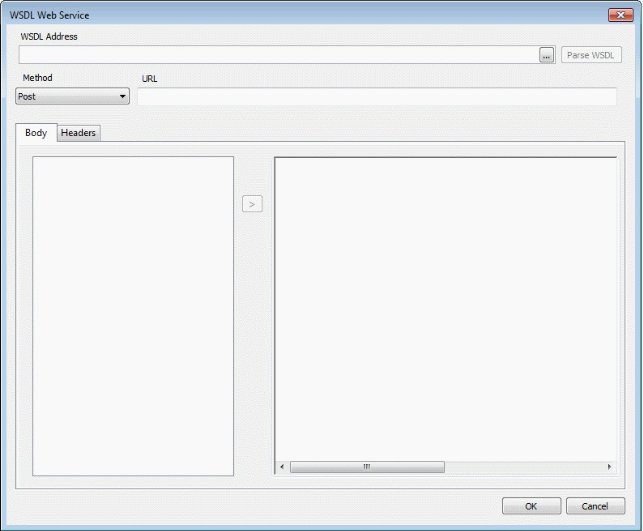Click the WSDL Address input field
Image resolution: width=643 pixels, height=531 pixels.
tap(279, 55)
